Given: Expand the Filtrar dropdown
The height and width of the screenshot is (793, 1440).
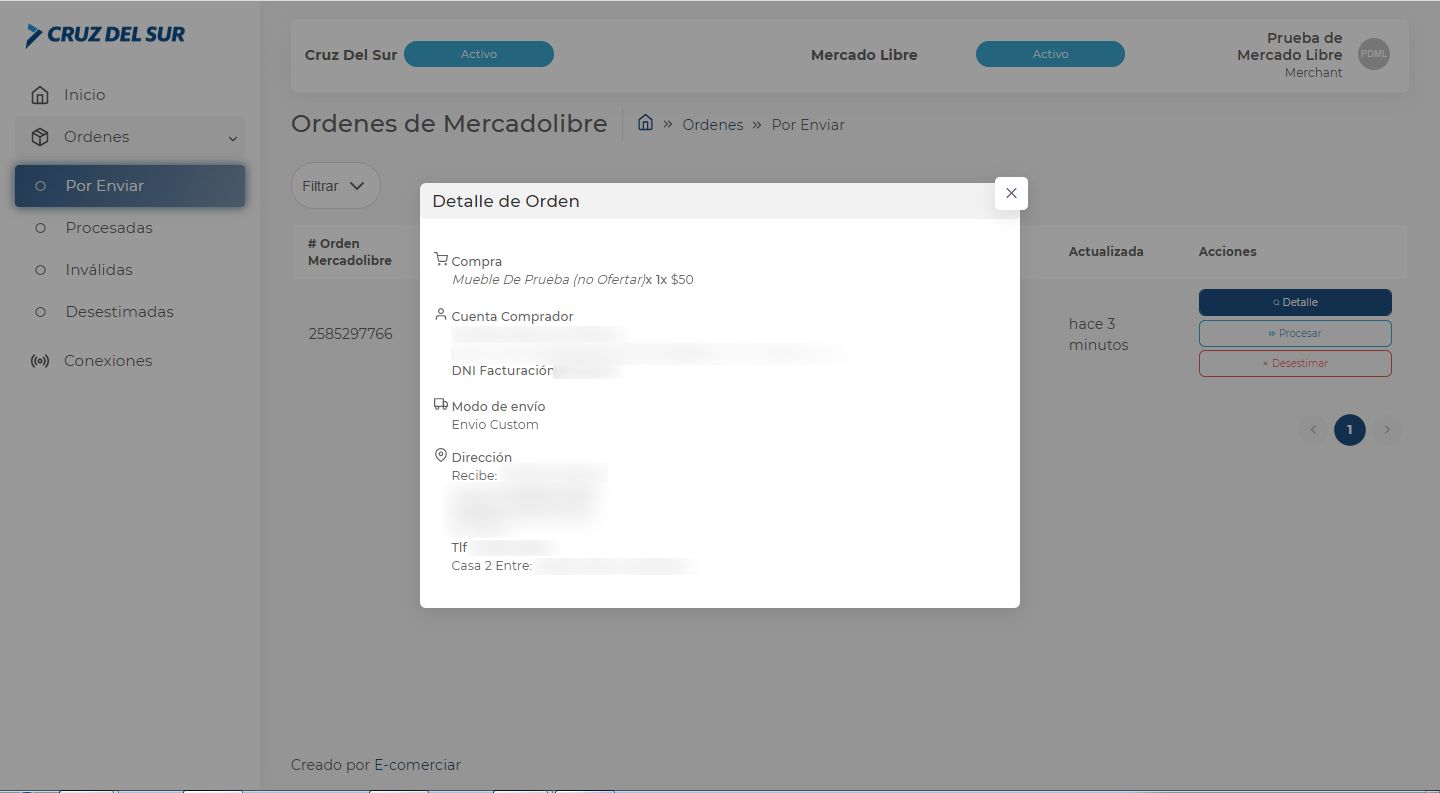Looking at the screenshot, I should pyautogui.click(x=335, y=186).
